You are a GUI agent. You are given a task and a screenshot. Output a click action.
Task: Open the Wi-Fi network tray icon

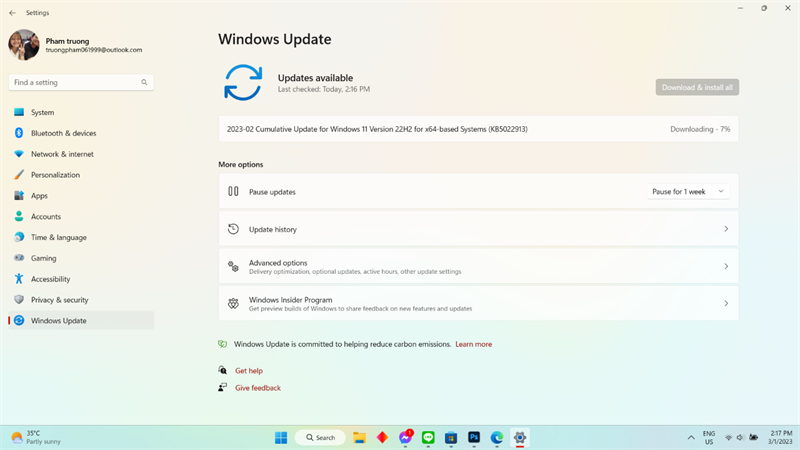(x=729, y=438)
